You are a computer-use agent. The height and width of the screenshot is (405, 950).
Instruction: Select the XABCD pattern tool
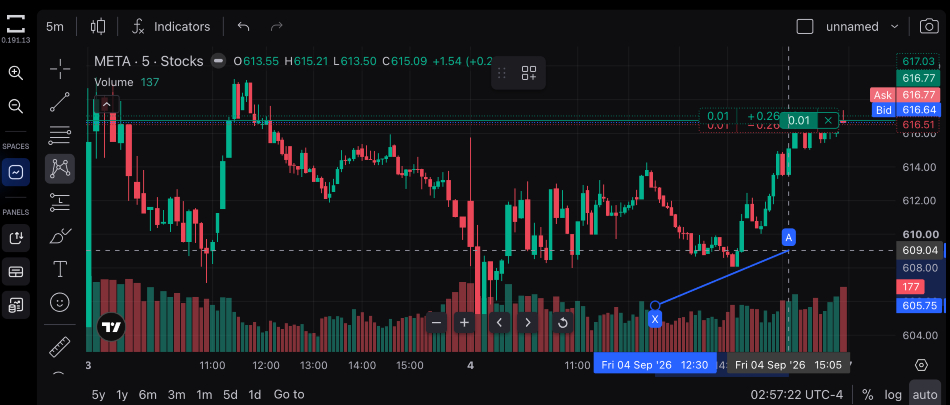[60, 169]
